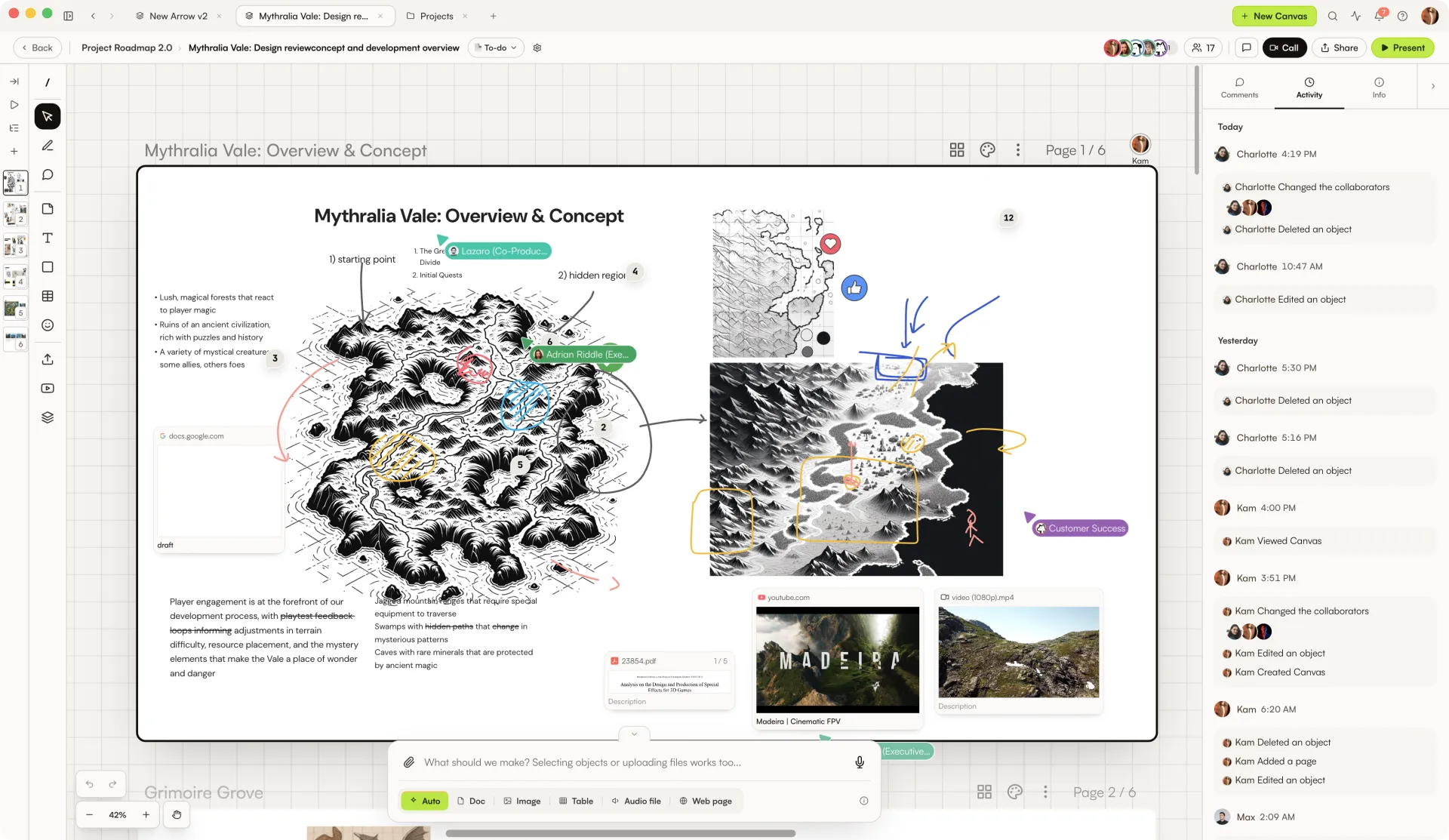Collapse the right activity panel chevron
1449x840 pixels.
pyautogui.click(x=1433, y=86)
